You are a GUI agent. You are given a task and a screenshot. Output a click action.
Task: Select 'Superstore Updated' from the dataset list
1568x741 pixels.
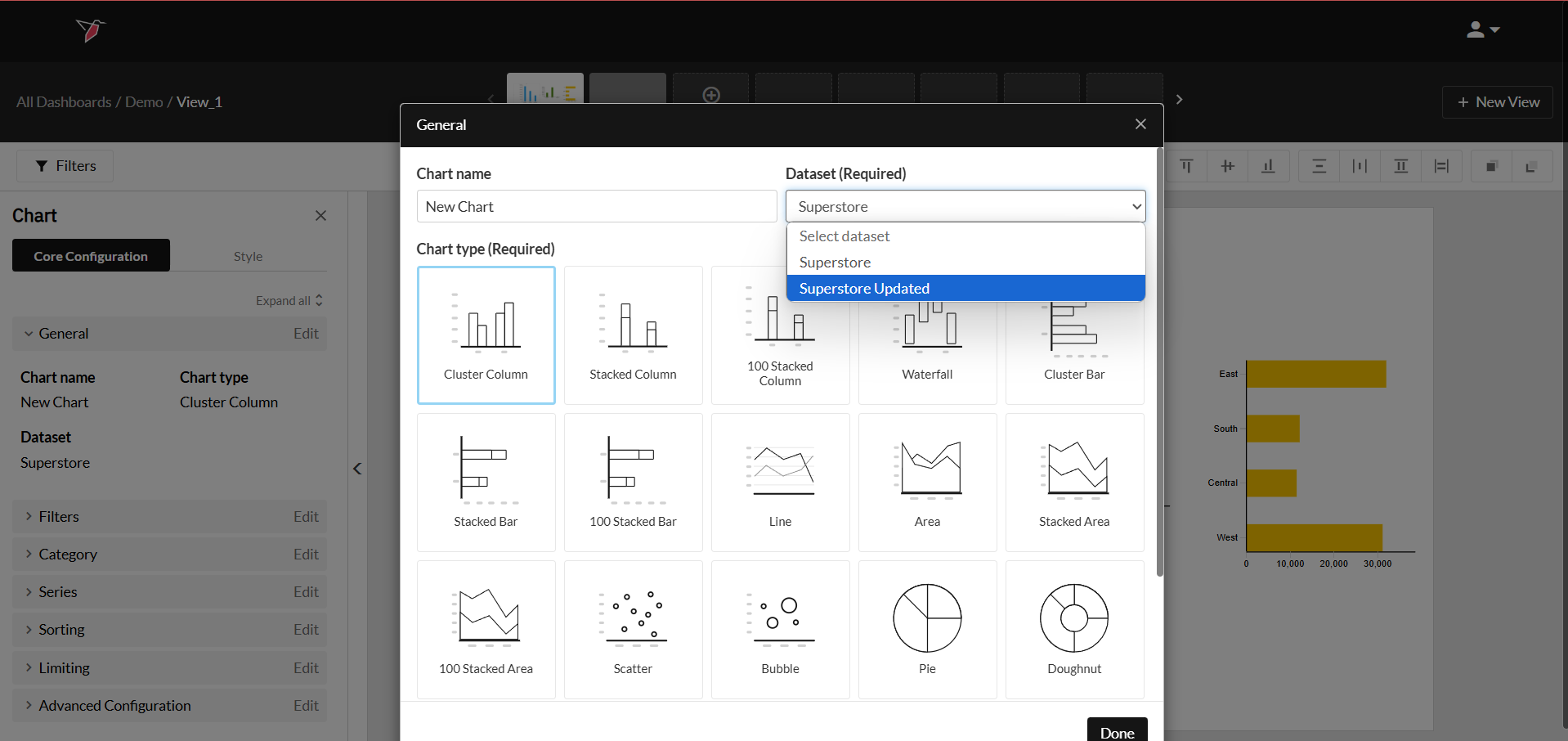(965, 289)
